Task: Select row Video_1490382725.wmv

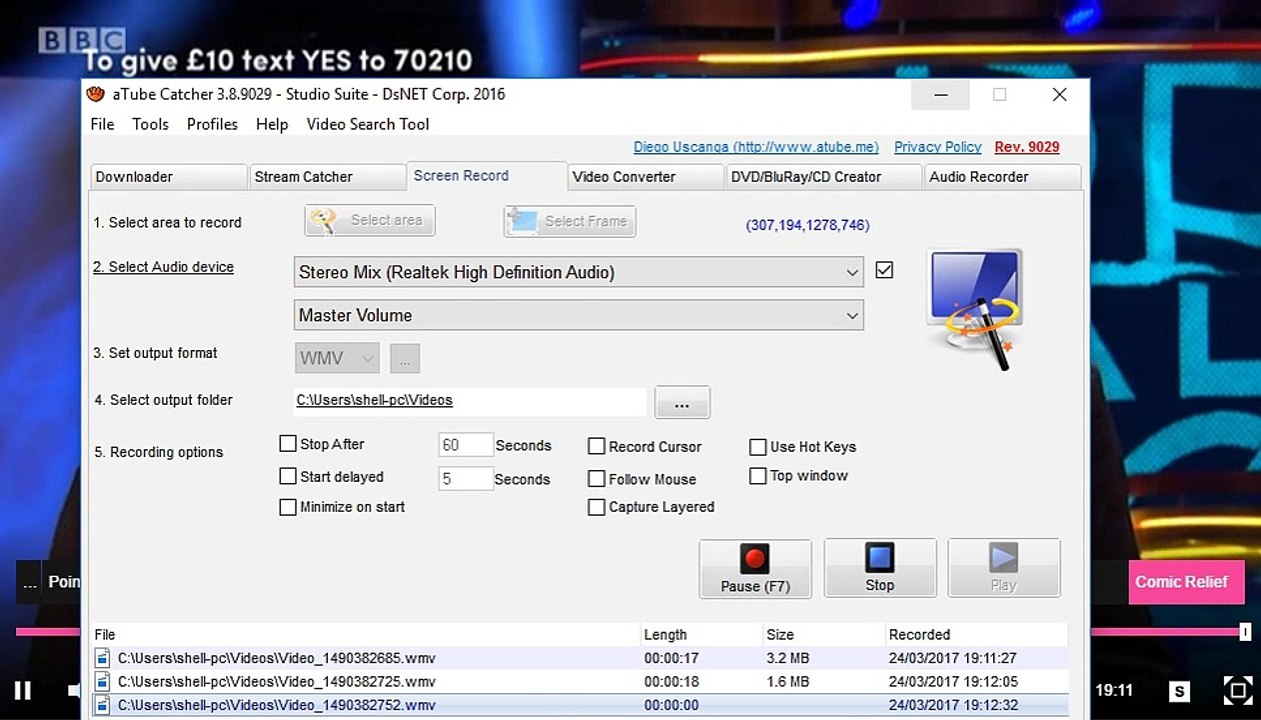Action: pos(579,681)
